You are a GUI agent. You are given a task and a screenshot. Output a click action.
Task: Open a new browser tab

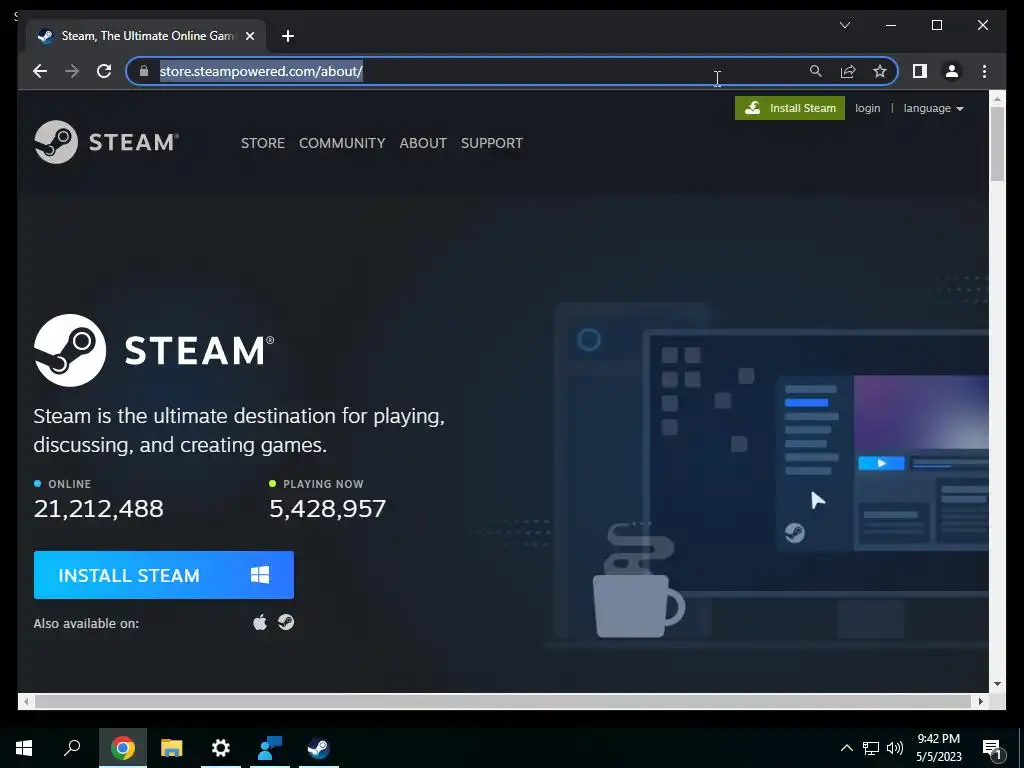click(x=287, y=36)
